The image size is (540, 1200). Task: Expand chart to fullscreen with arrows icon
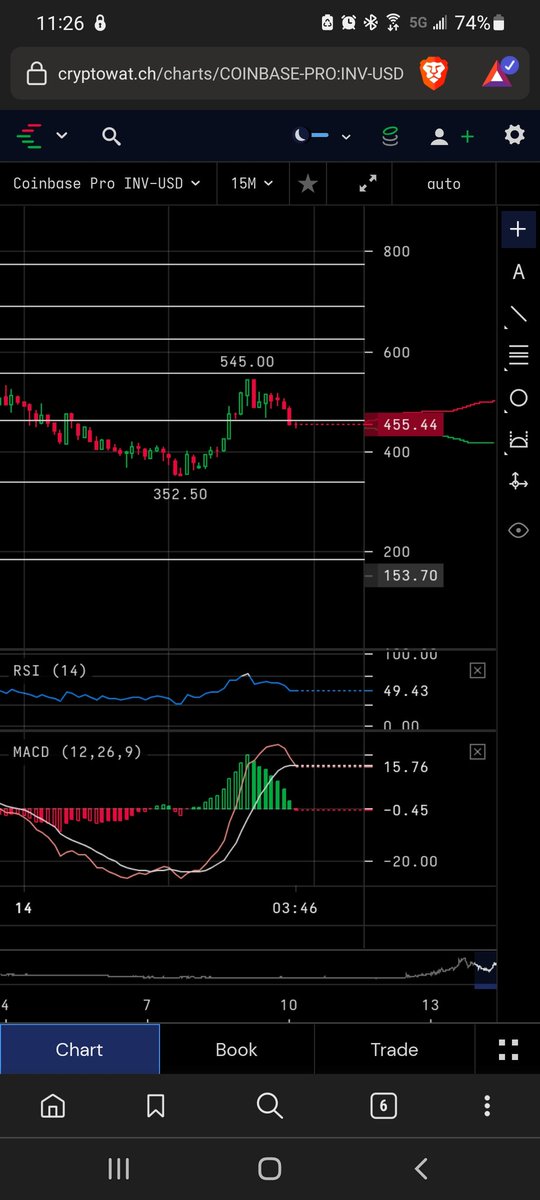(368, 184)
